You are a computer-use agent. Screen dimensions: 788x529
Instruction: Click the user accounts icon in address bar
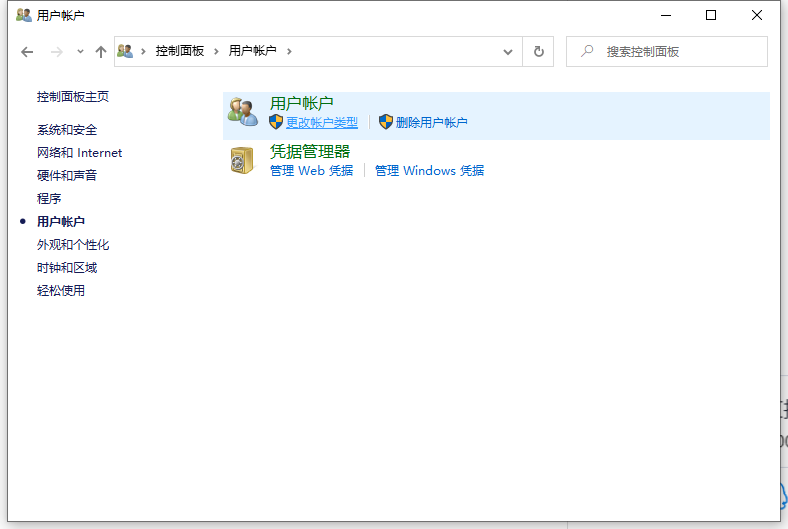(x=125, y=51)
